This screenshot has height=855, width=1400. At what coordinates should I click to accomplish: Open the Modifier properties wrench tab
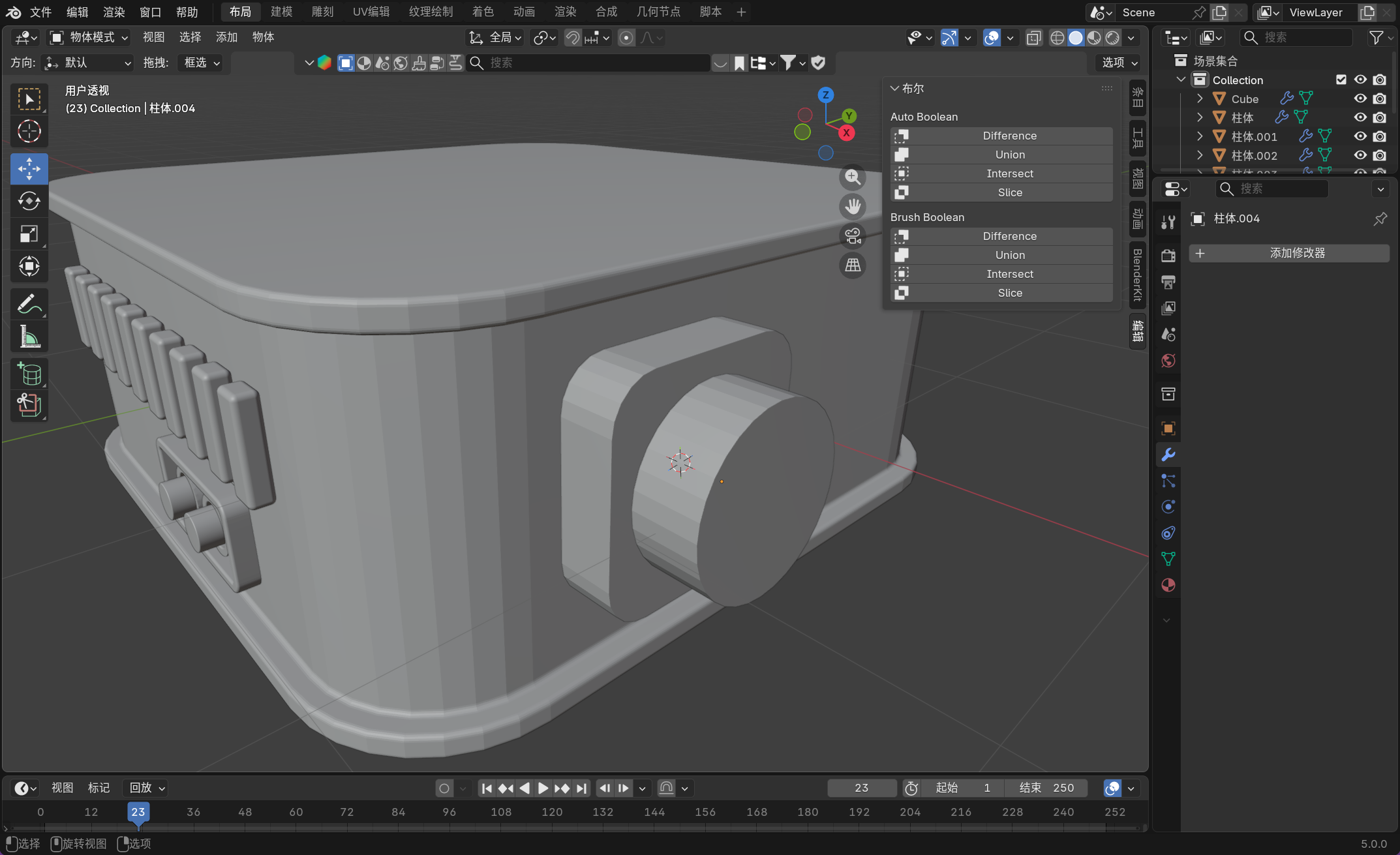tap(1168, 455)
